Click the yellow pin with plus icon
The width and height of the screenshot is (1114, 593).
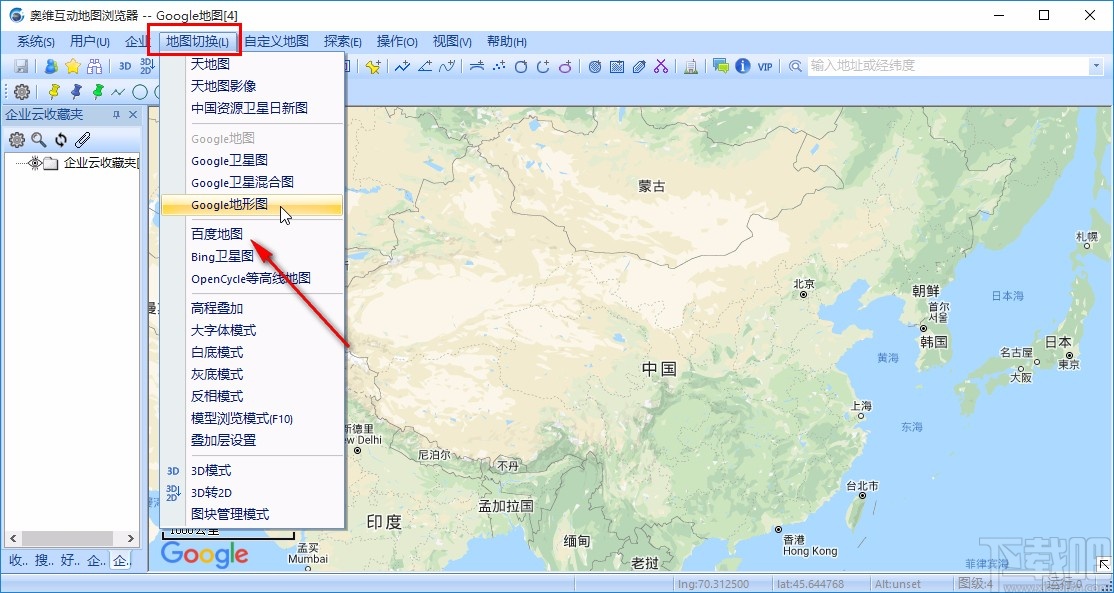(374, 66)
